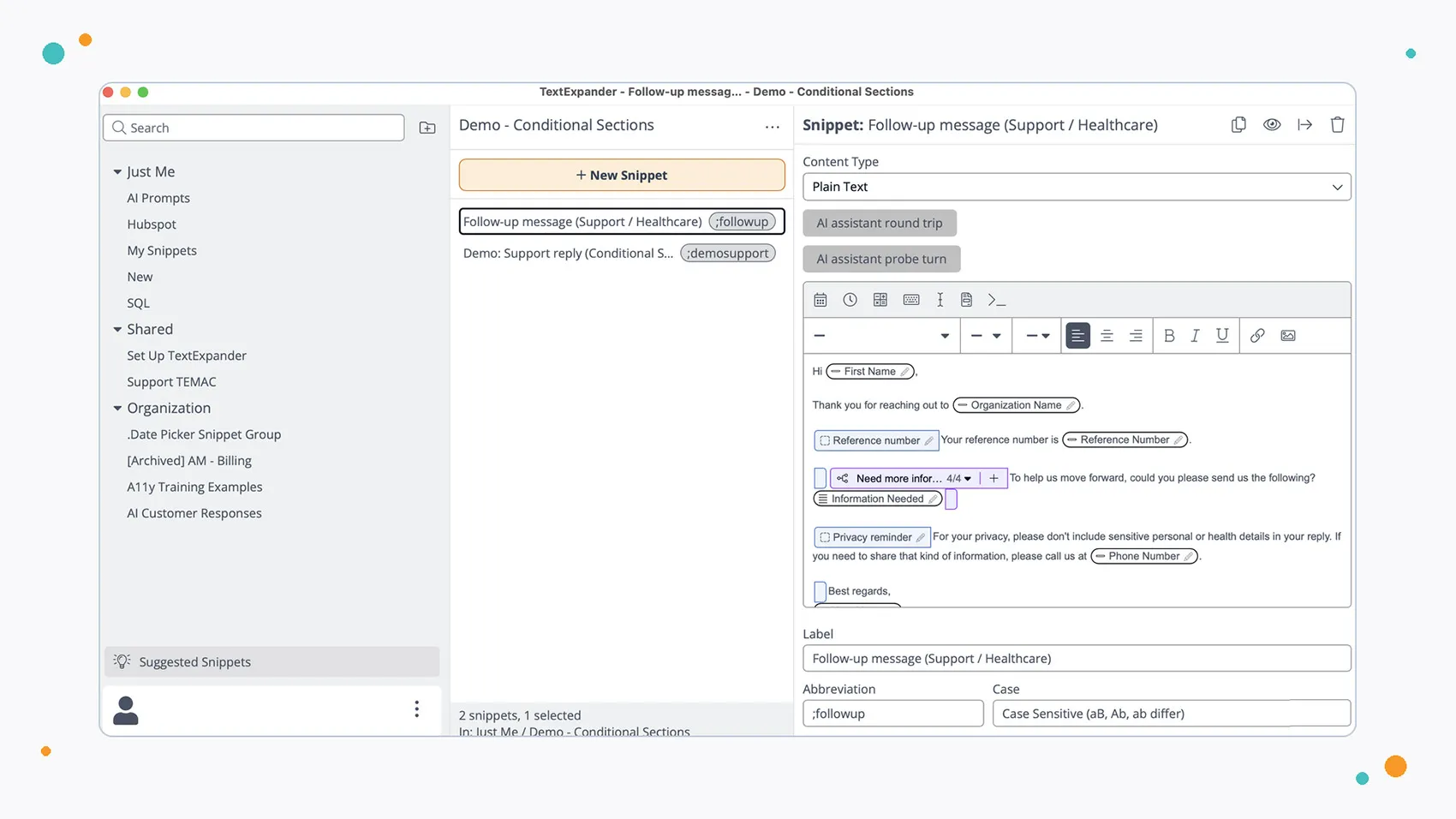Insert a hyperlink with the link icon
The width and height of the screenshot is (1456, 819).
1257,336
